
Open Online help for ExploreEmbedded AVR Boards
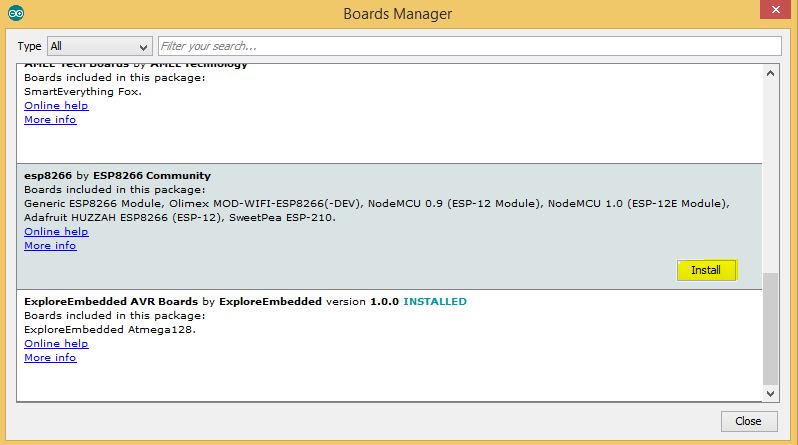pos(56,344)
